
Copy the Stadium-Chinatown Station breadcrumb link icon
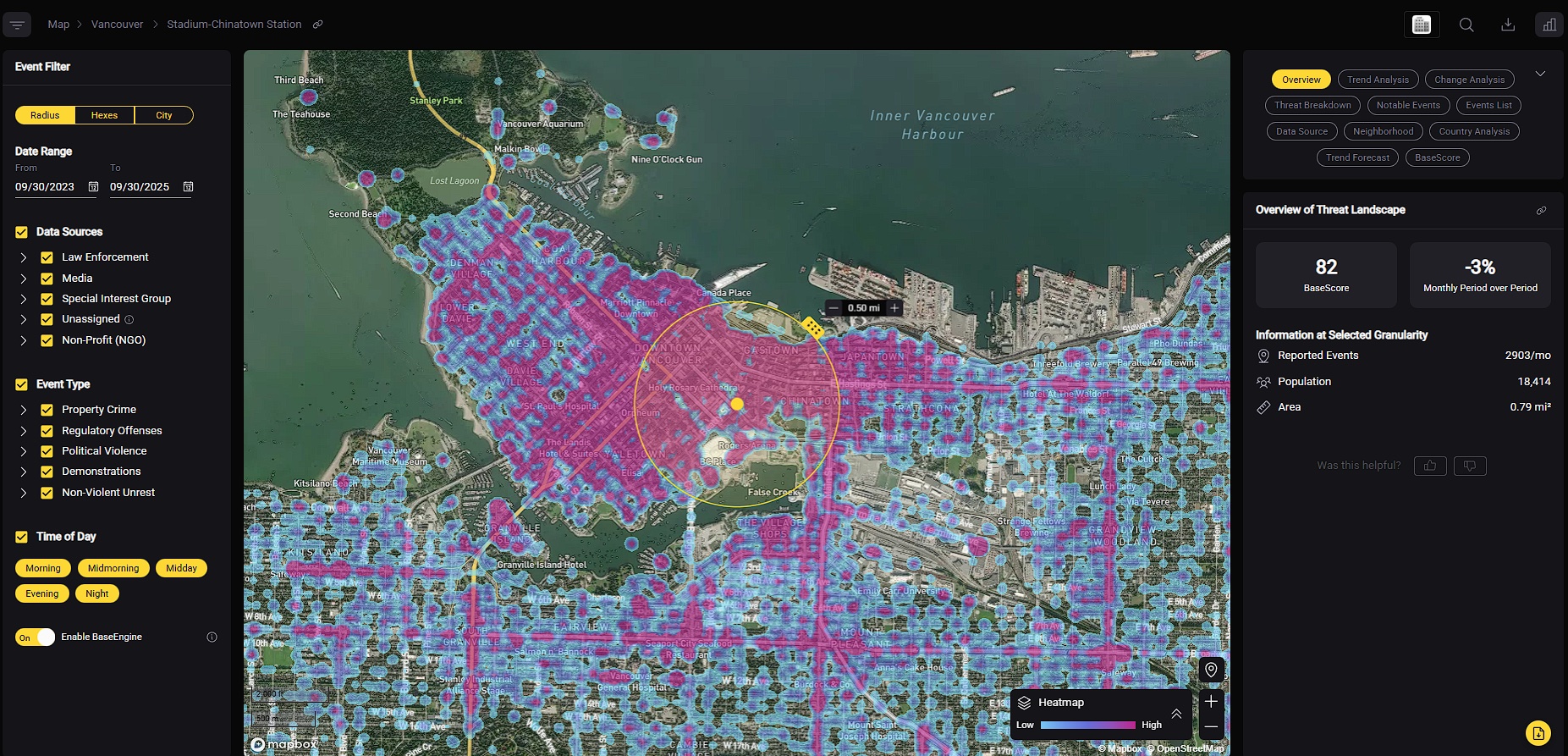point(318,25)
